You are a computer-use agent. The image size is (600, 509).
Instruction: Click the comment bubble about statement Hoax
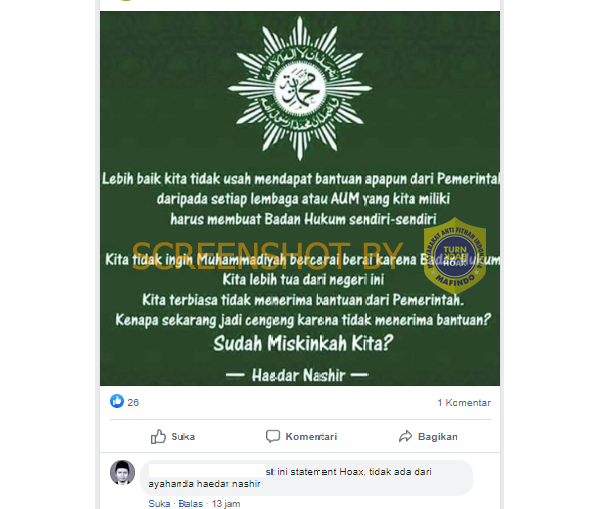pos(307,478)
